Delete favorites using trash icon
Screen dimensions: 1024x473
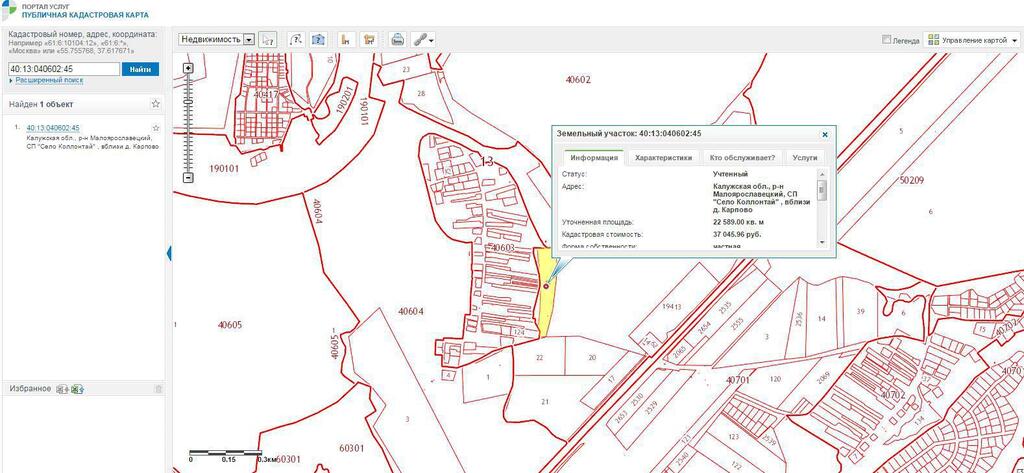tap(157, 389)
